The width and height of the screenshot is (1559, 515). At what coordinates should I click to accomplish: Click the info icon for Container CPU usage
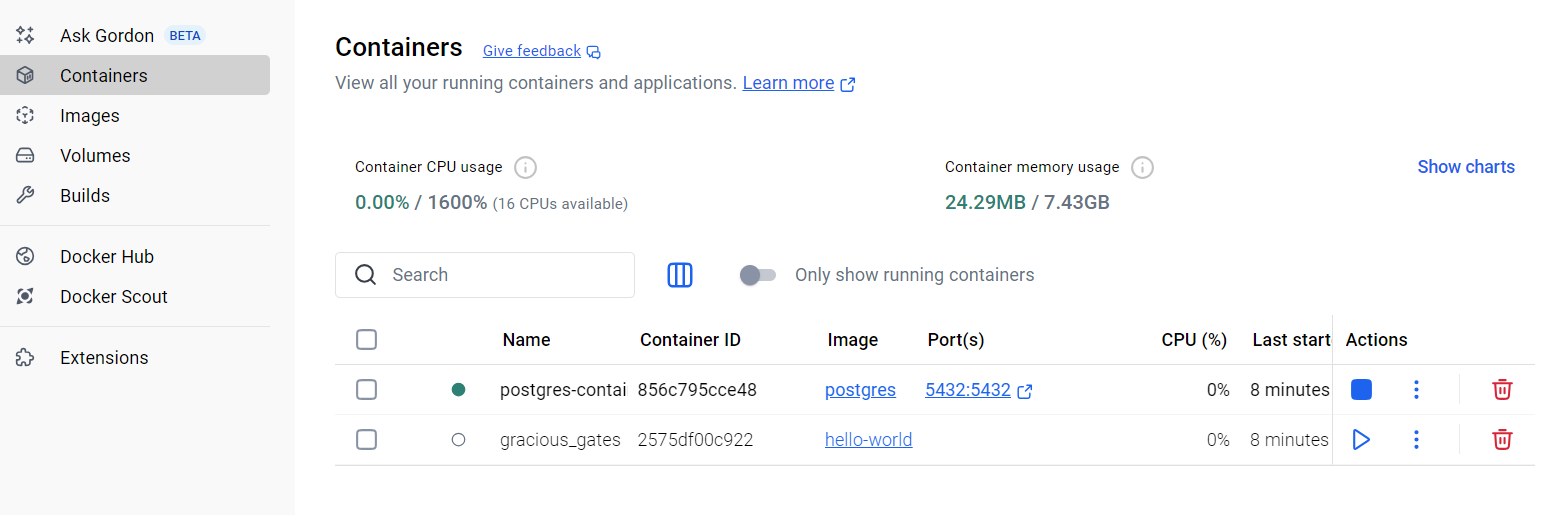[x=525, y=167]
